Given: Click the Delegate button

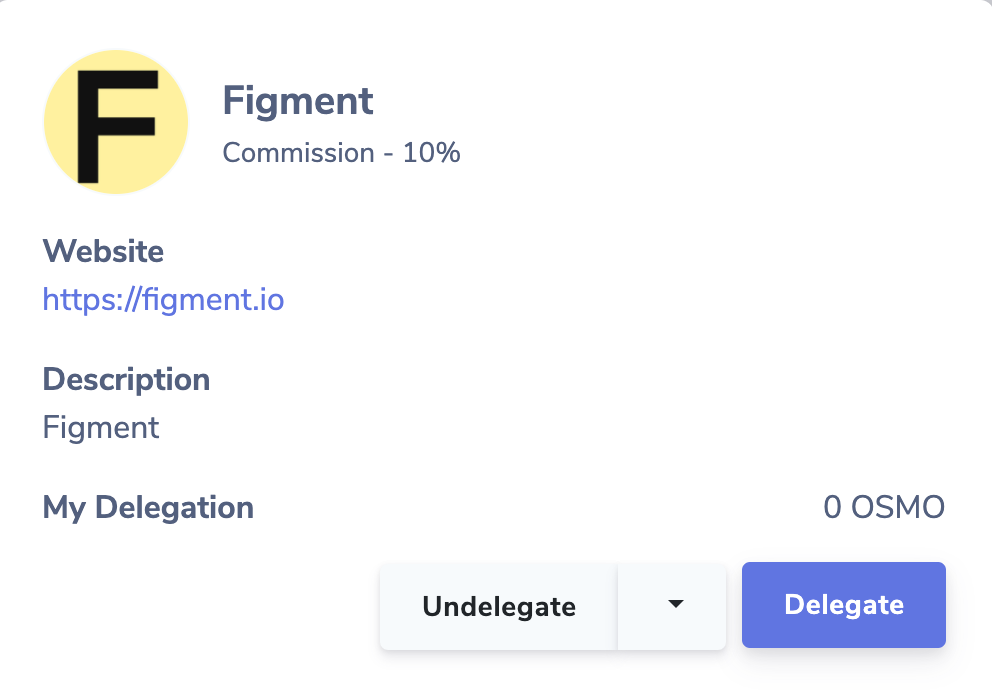Looking at the screenshot, I should 844,605.
